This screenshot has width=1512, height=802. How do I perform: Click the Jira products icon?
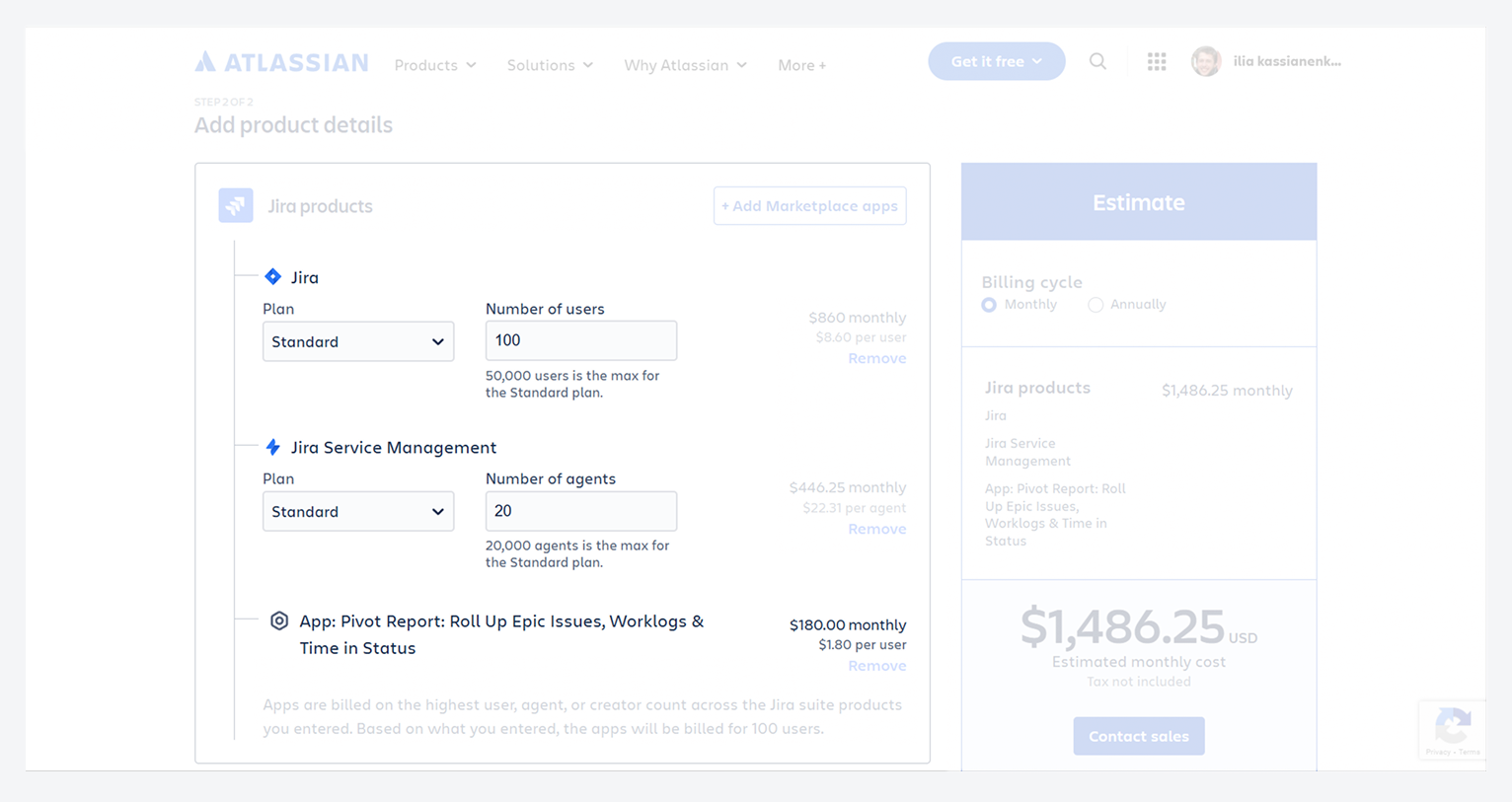pos(236,205)
